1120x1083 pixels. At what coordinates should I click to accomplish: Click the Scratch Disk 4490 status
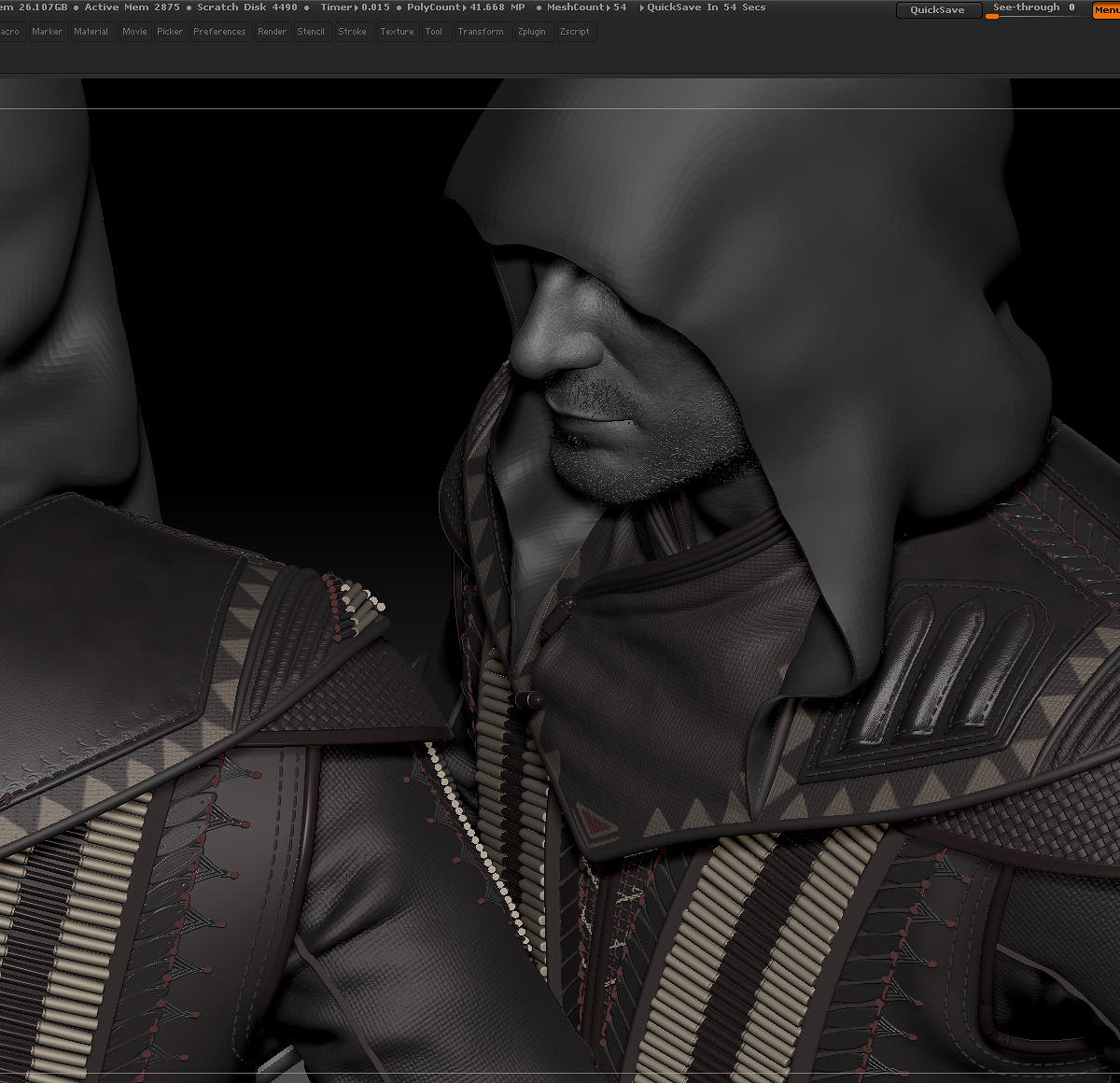coord(247,7)
